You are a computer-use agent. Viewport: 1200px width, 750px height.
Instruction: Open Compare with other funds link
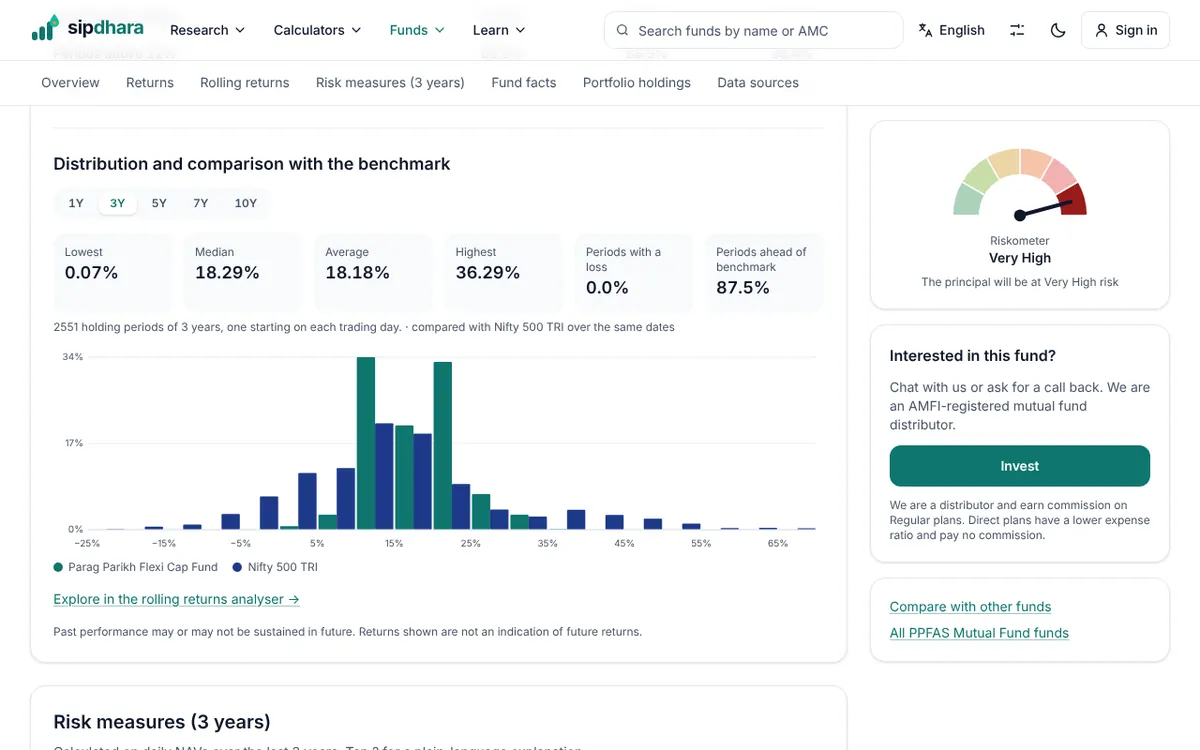coord(970,606)
